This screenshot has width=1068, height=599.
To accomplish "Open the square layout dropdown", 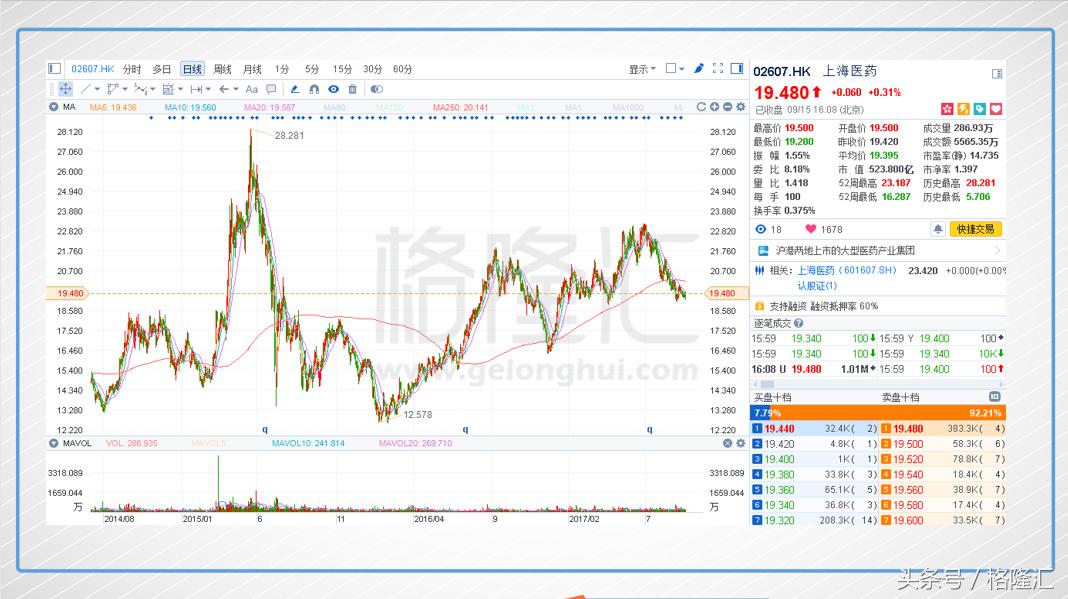I will 675,69.
